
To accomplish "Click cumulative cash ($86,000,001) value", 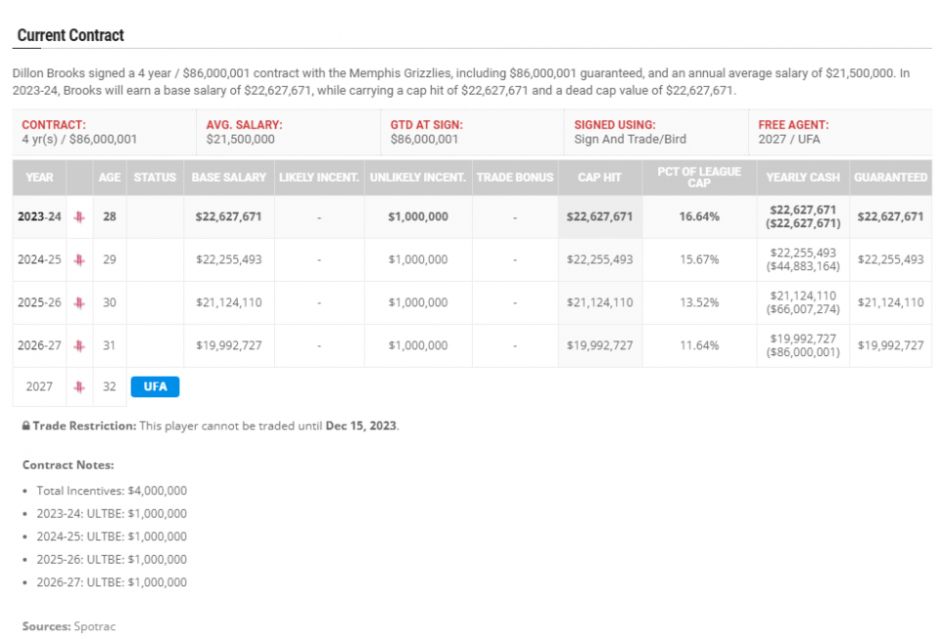I will coord(803,352).
